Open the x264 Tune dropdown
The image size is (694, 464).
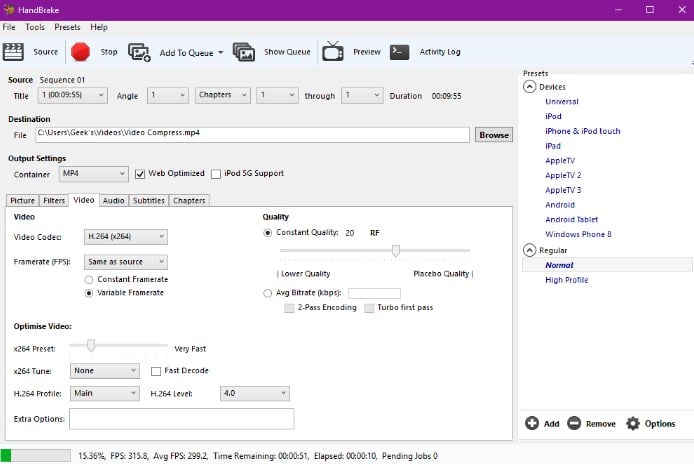point(104,371)
